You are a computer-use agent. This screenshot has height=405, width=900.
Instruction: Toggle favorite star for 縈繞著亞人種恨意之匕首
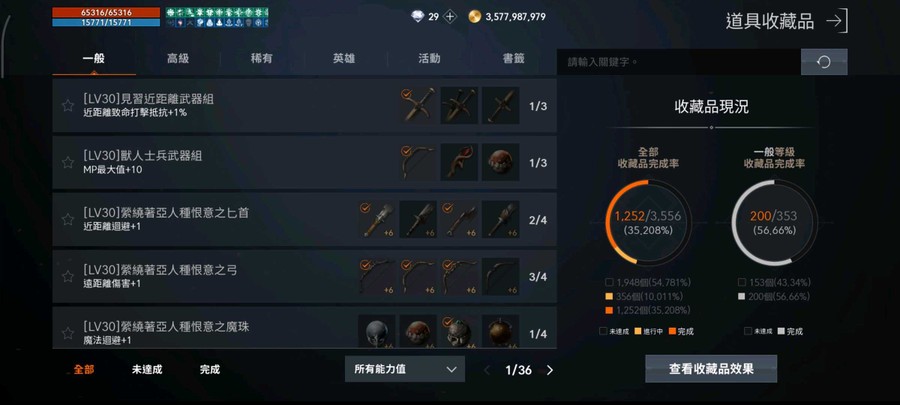click(x=68, y=219)
